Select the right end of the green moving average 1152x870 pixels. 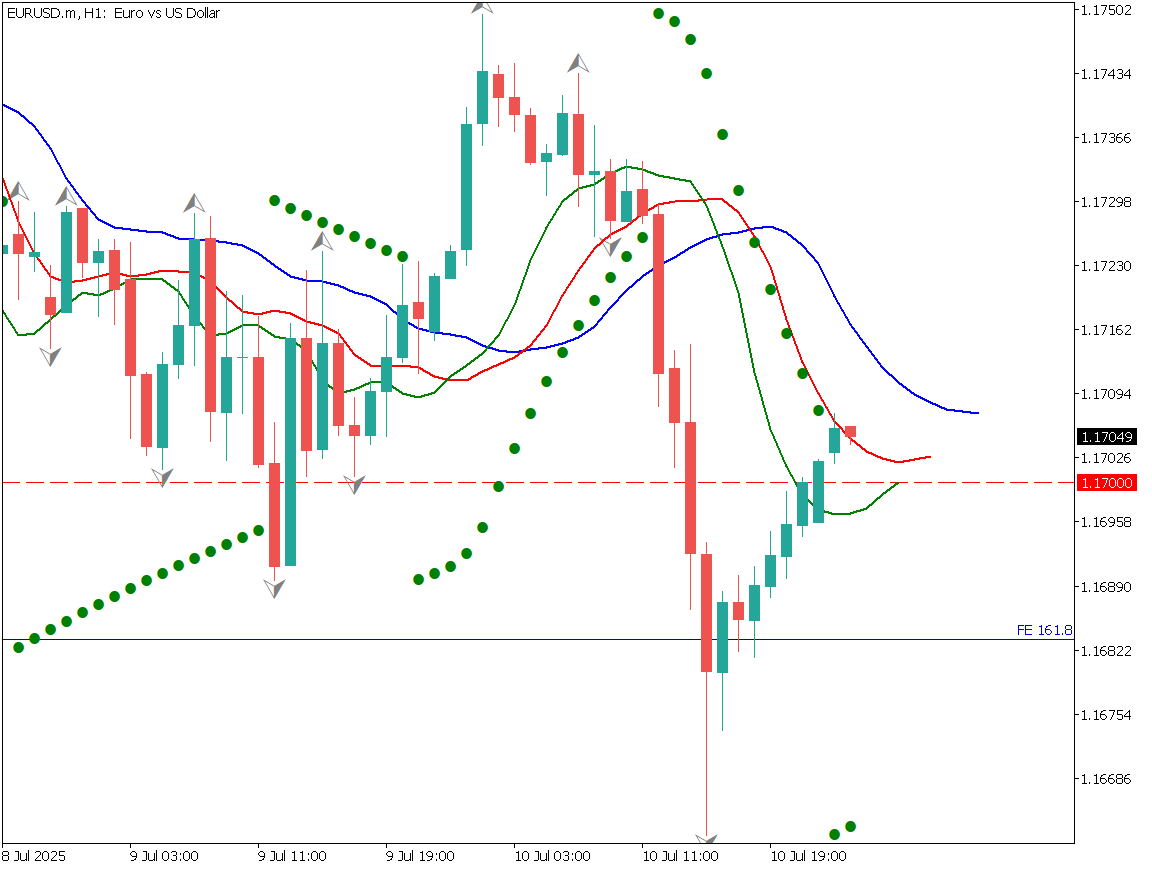click(x=898, y=483)
